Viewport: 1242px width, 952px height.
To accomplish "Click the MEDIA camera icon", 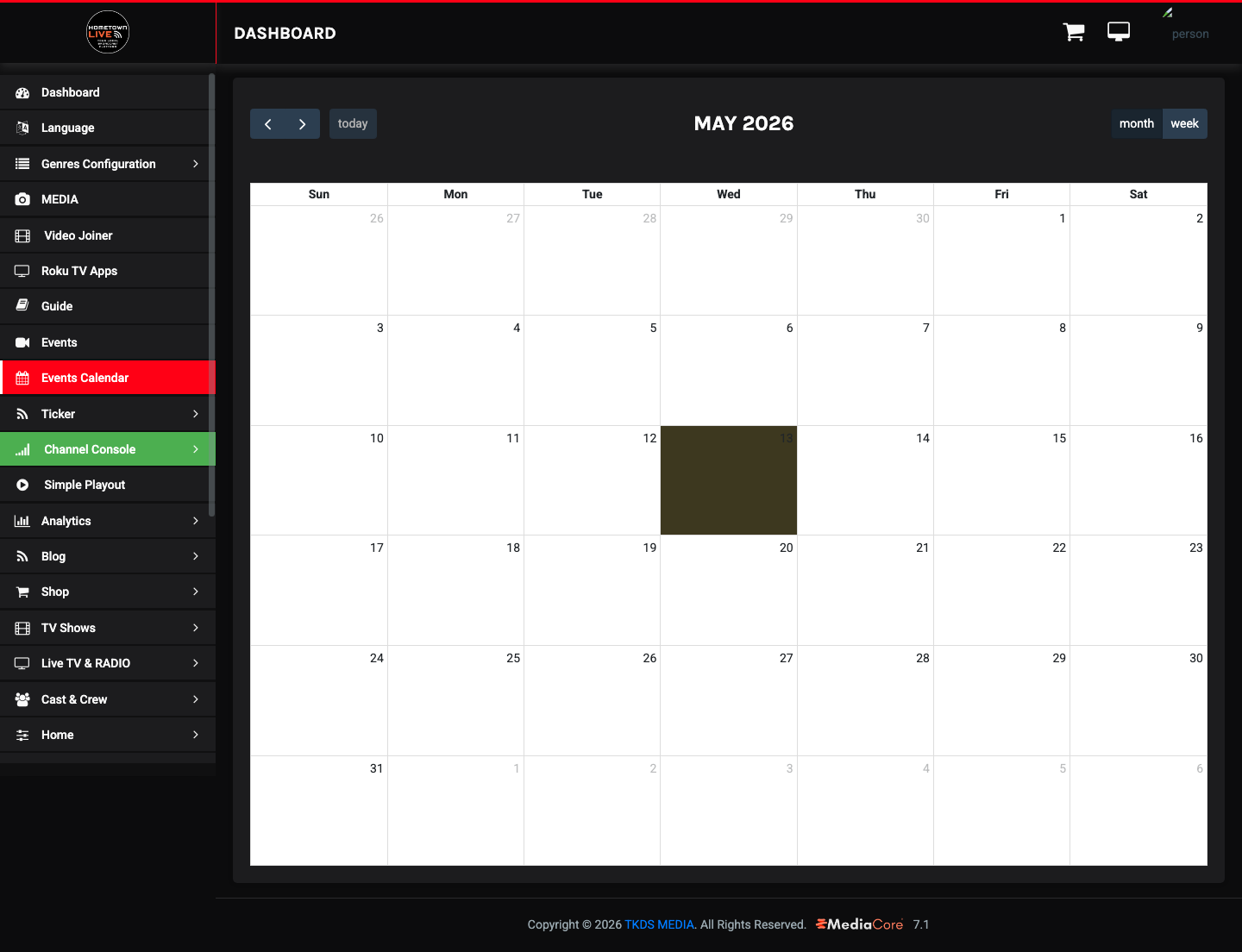I will 22,199.
